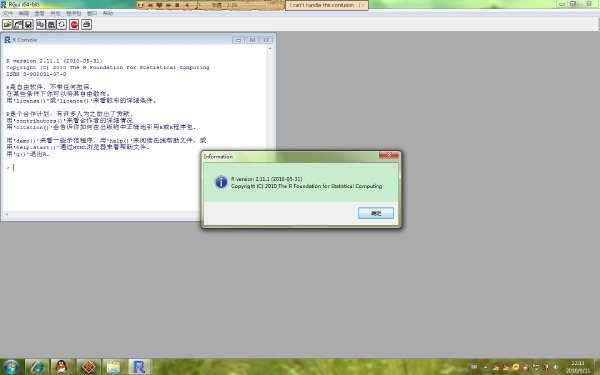Confirm the Information dialog with 确定 button

point(376,213)
